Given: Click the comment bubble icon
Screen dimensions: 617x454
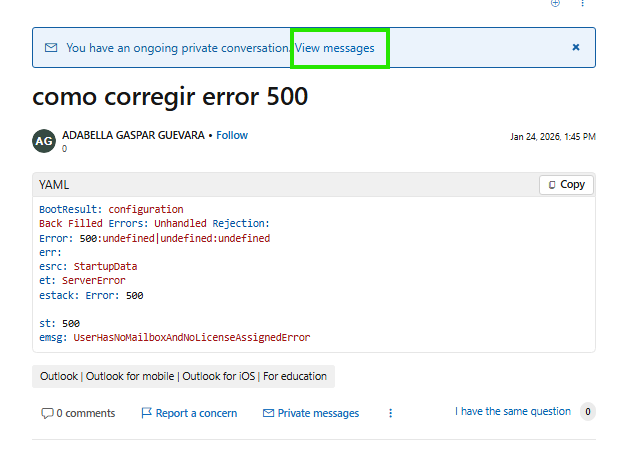Looking at the screenshot, I should (47, 413).
